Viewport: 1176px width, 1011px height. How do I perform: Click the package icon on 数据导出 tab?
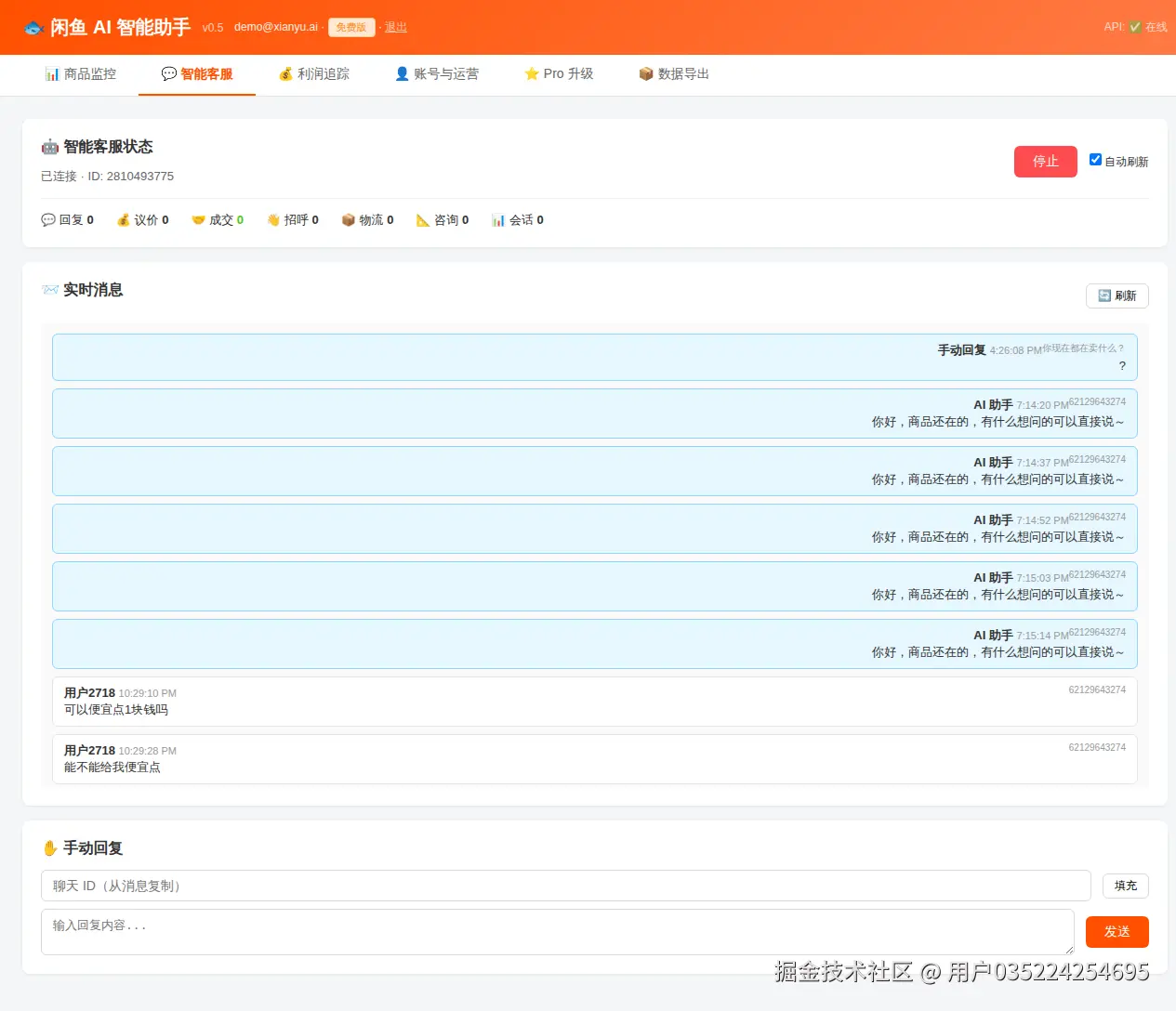[646, 74]
